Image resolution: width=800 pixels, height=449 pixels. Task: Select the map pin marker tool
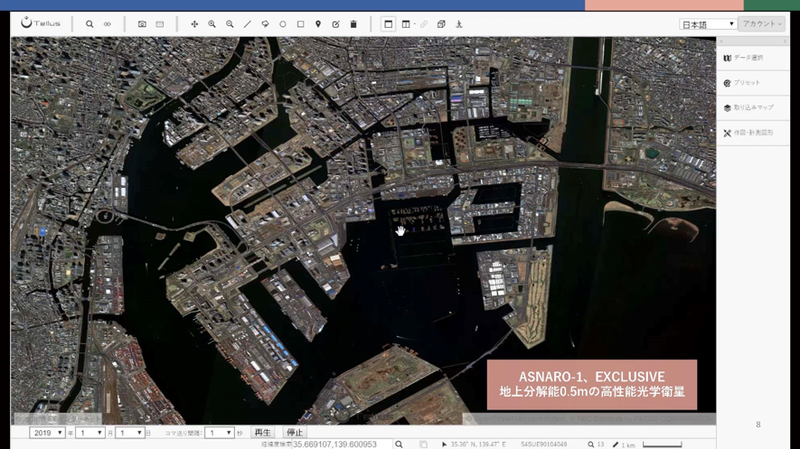pyautogui.click(x=318, y=24)
